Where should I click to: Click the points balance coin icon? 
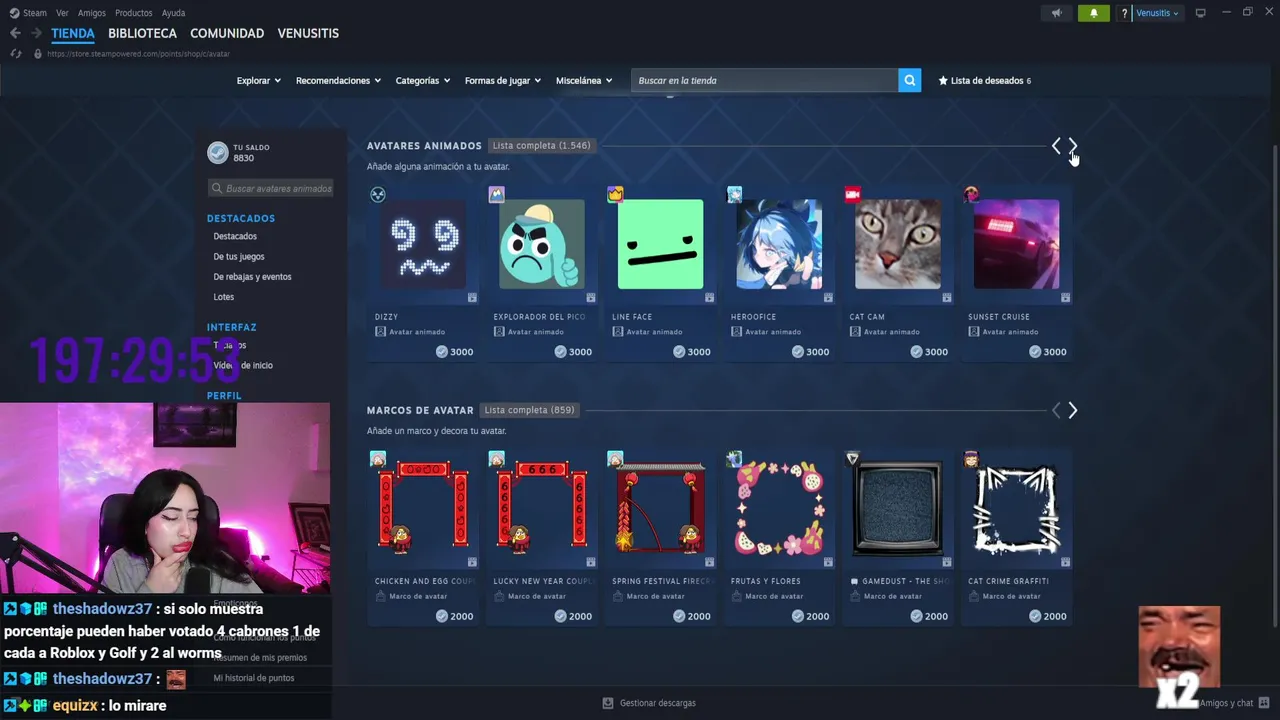coord(218,152)
